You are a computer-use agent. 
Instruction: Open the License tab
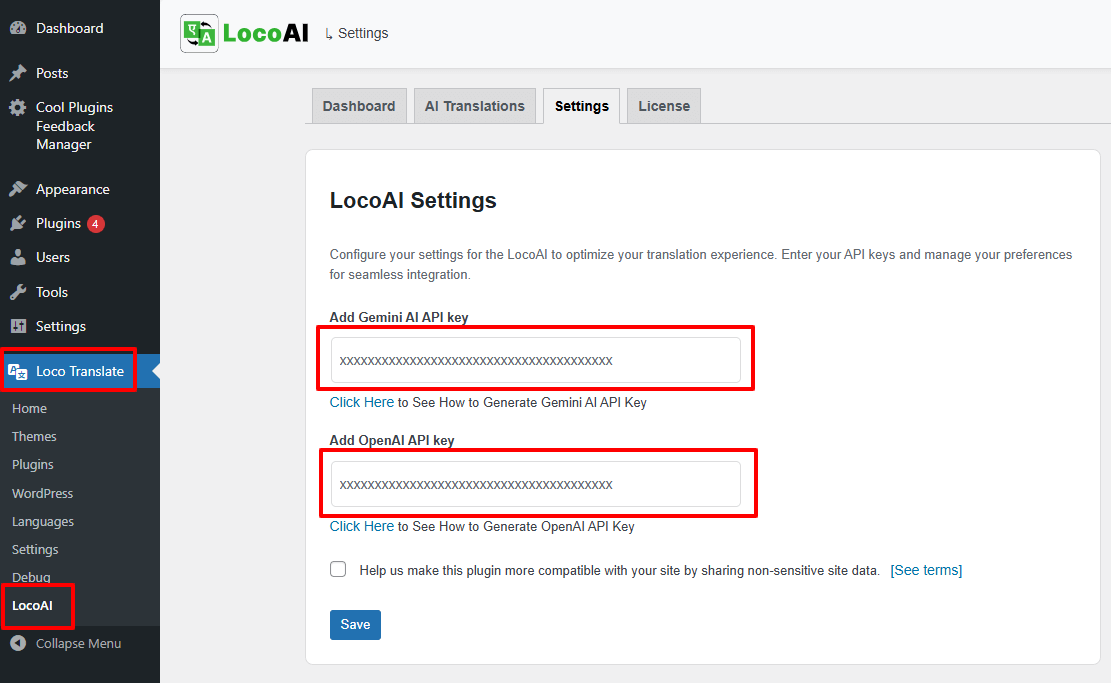(664, 106)
